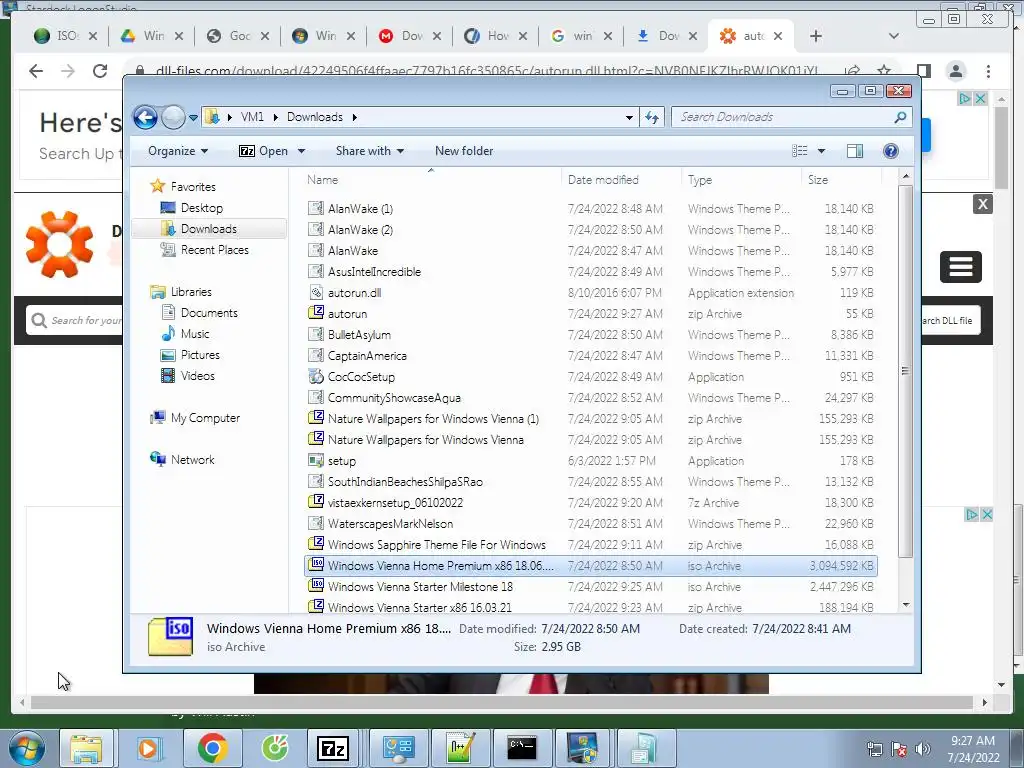Select the setup application icon
Screen dimensions: 1024x768
316,460
